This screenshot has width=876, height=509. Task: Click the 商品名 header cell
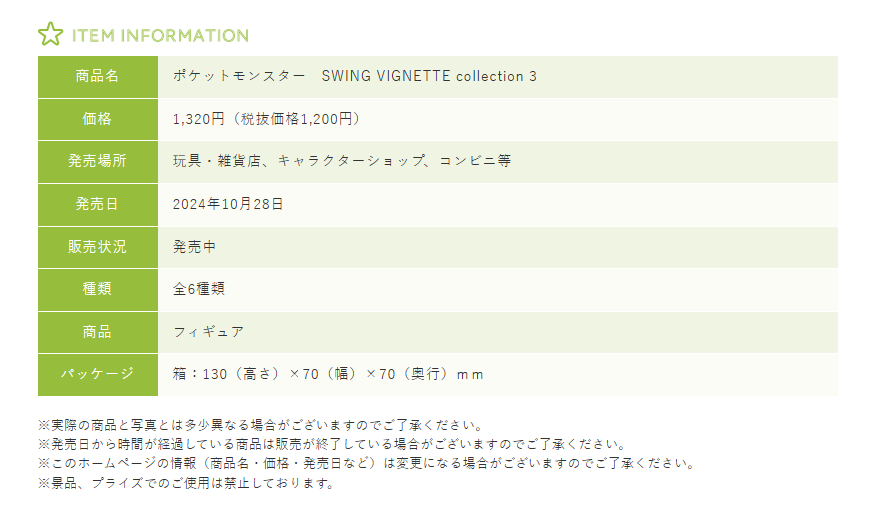point(97,76)
